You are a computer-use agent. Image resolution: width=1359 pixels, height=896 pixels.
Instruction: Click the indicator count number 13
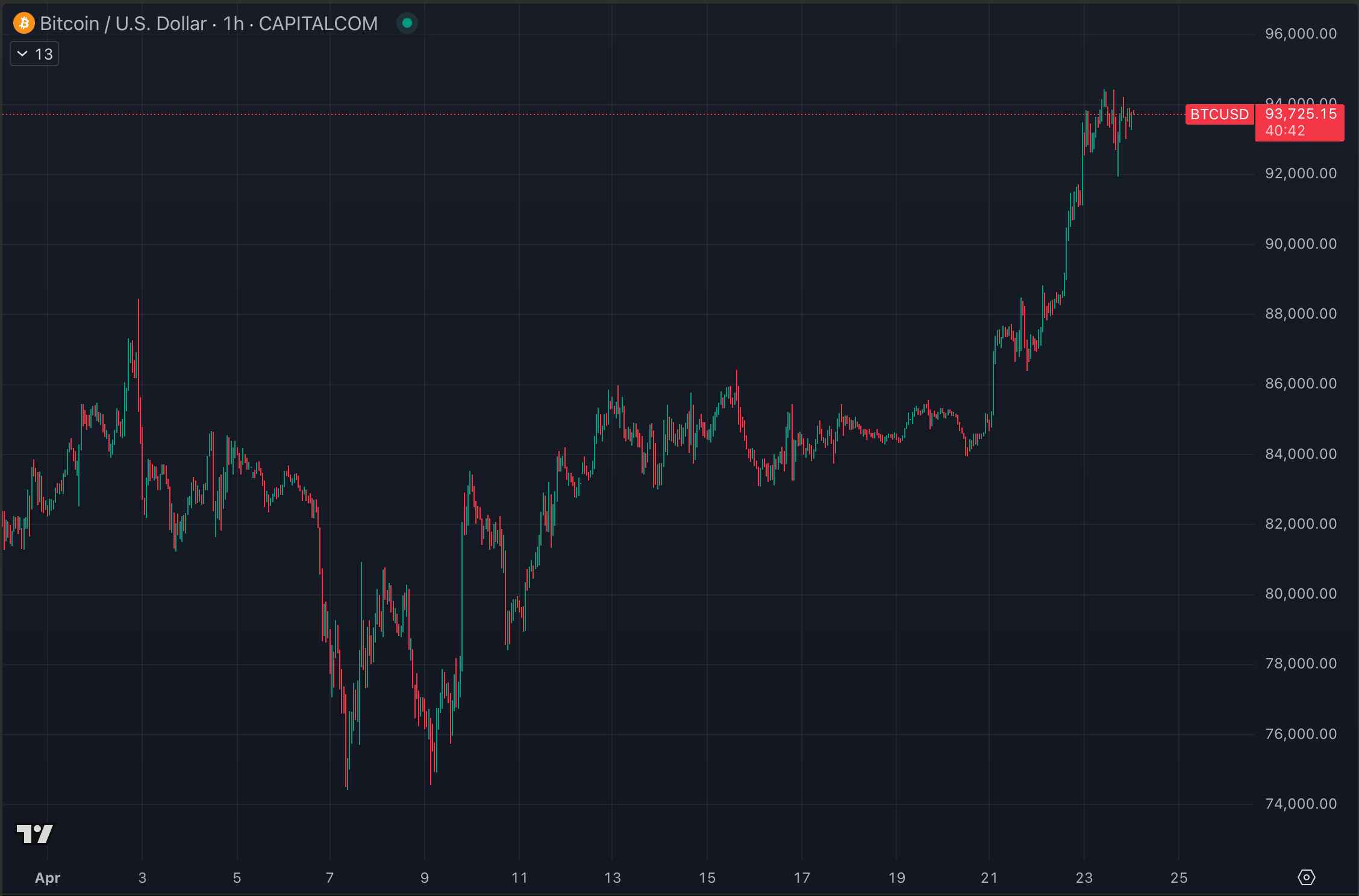(x=44, y=54)
